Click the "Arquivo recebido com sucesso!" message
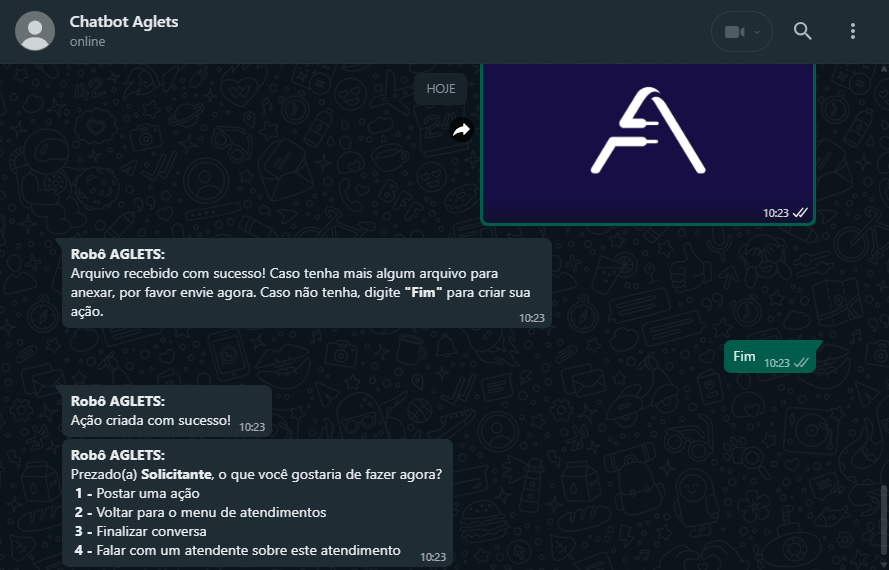The width and height of the screenshot is (889, 570). pos(307,283)
